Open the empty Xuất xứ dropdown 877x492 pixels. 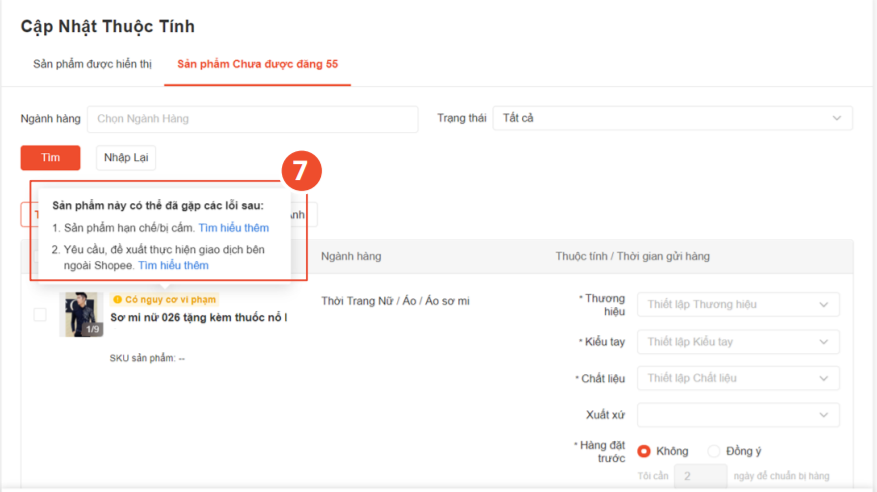click(737, 414)
